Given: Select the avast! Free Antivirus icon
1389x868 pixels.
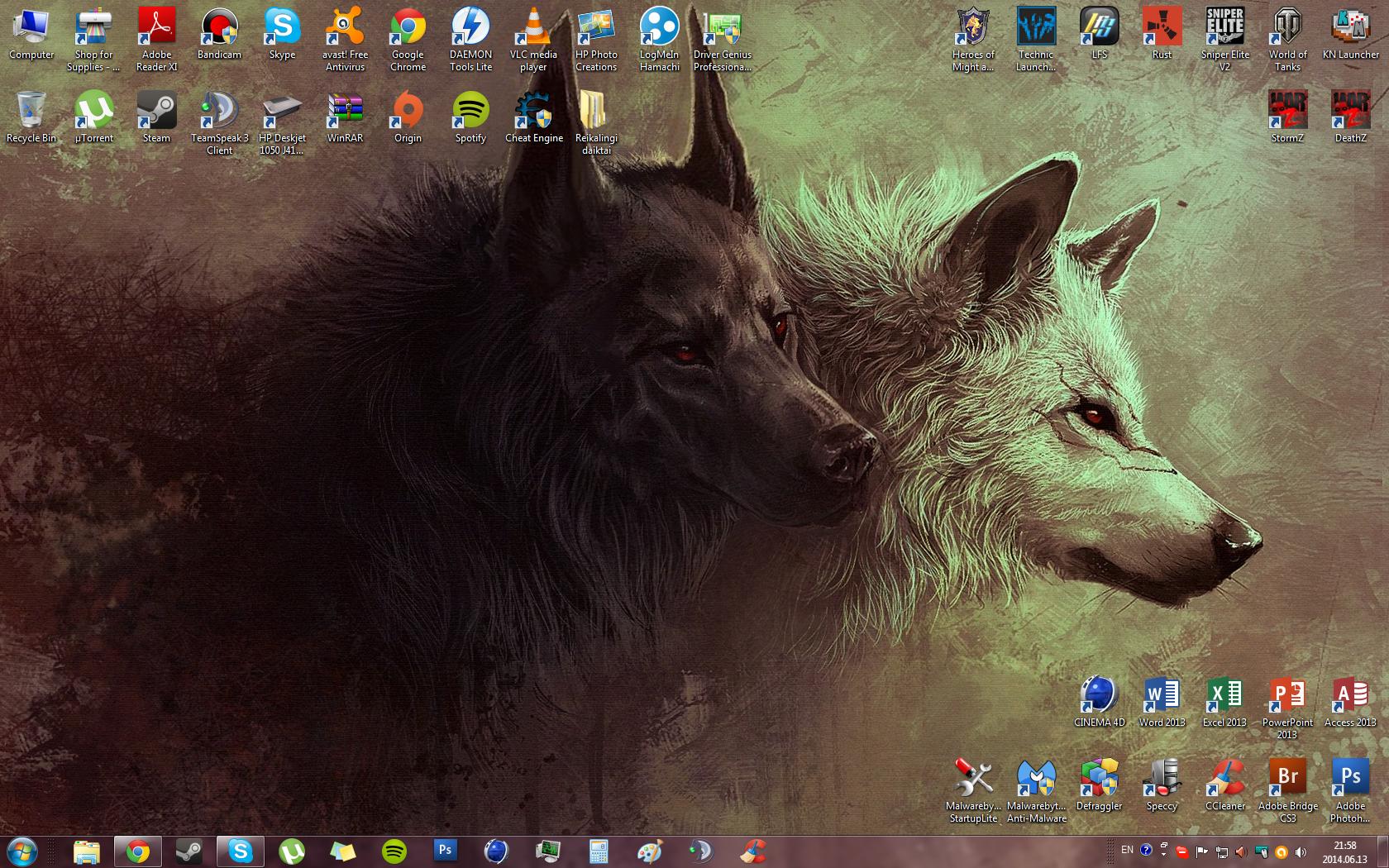Looking at the screenshot, I should (346, 41).
